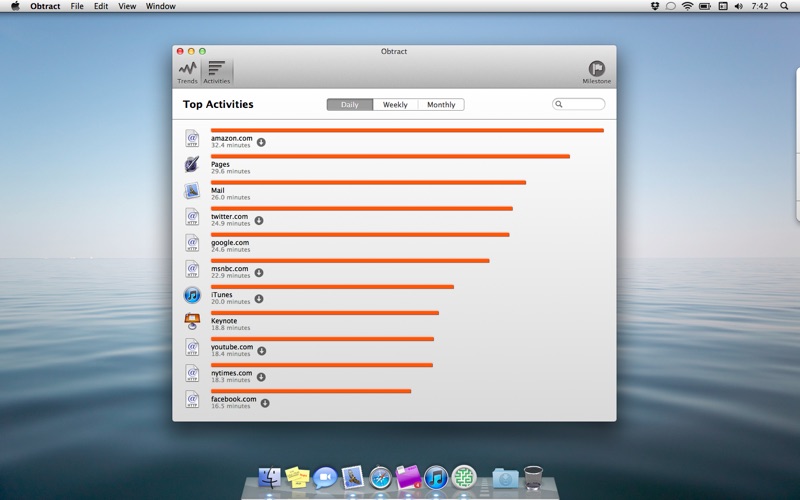The image size is (800, 500).
Task: Select the Pages activity label
Action: [220, 164]
